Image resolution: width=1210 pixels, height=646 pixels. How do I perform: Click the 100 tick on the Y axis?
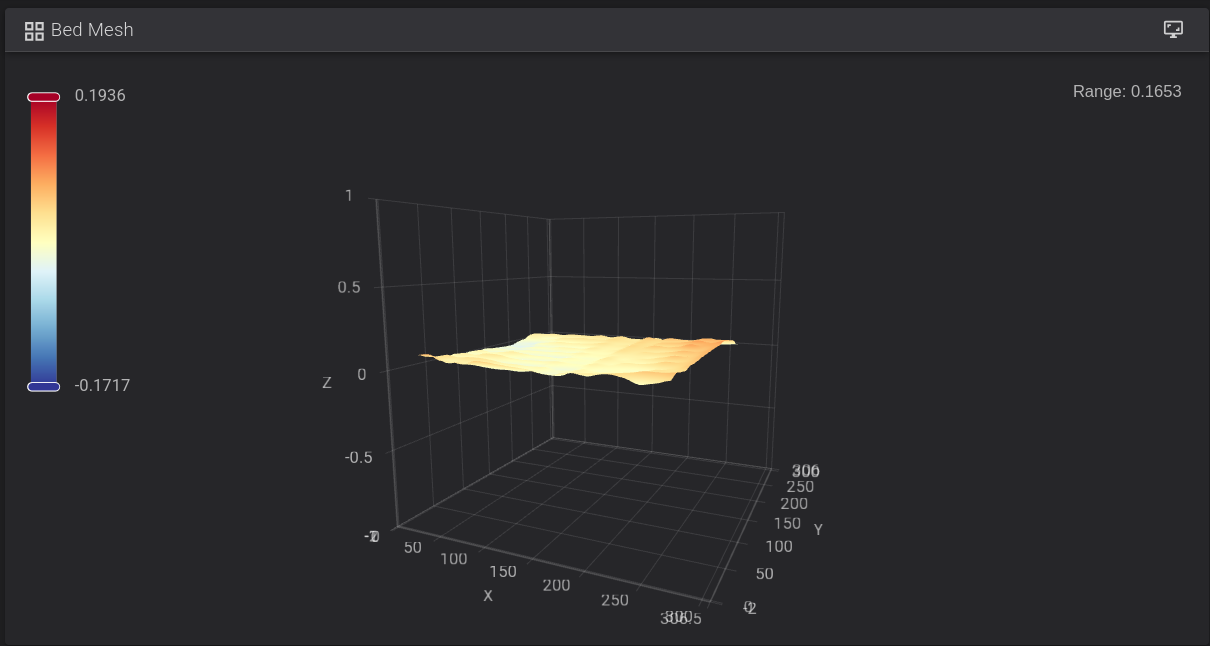pos(778,546)
